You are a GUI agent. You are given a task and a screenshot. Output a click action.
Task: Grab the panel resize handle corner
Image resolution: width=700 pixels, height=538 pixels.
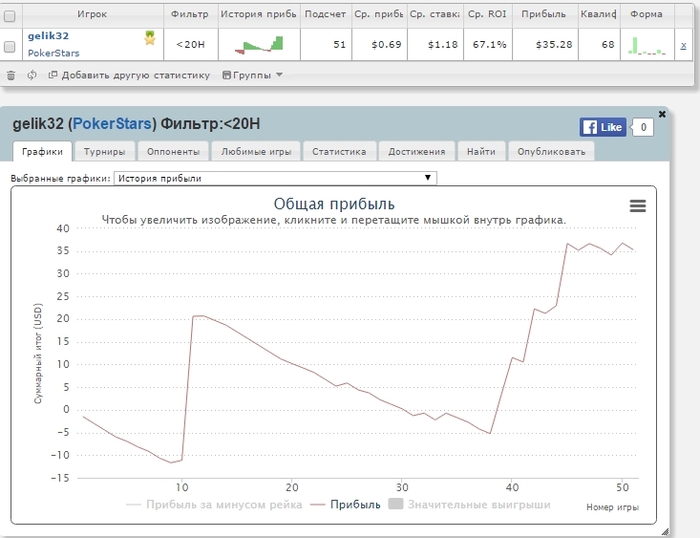[x=665, y=531]
